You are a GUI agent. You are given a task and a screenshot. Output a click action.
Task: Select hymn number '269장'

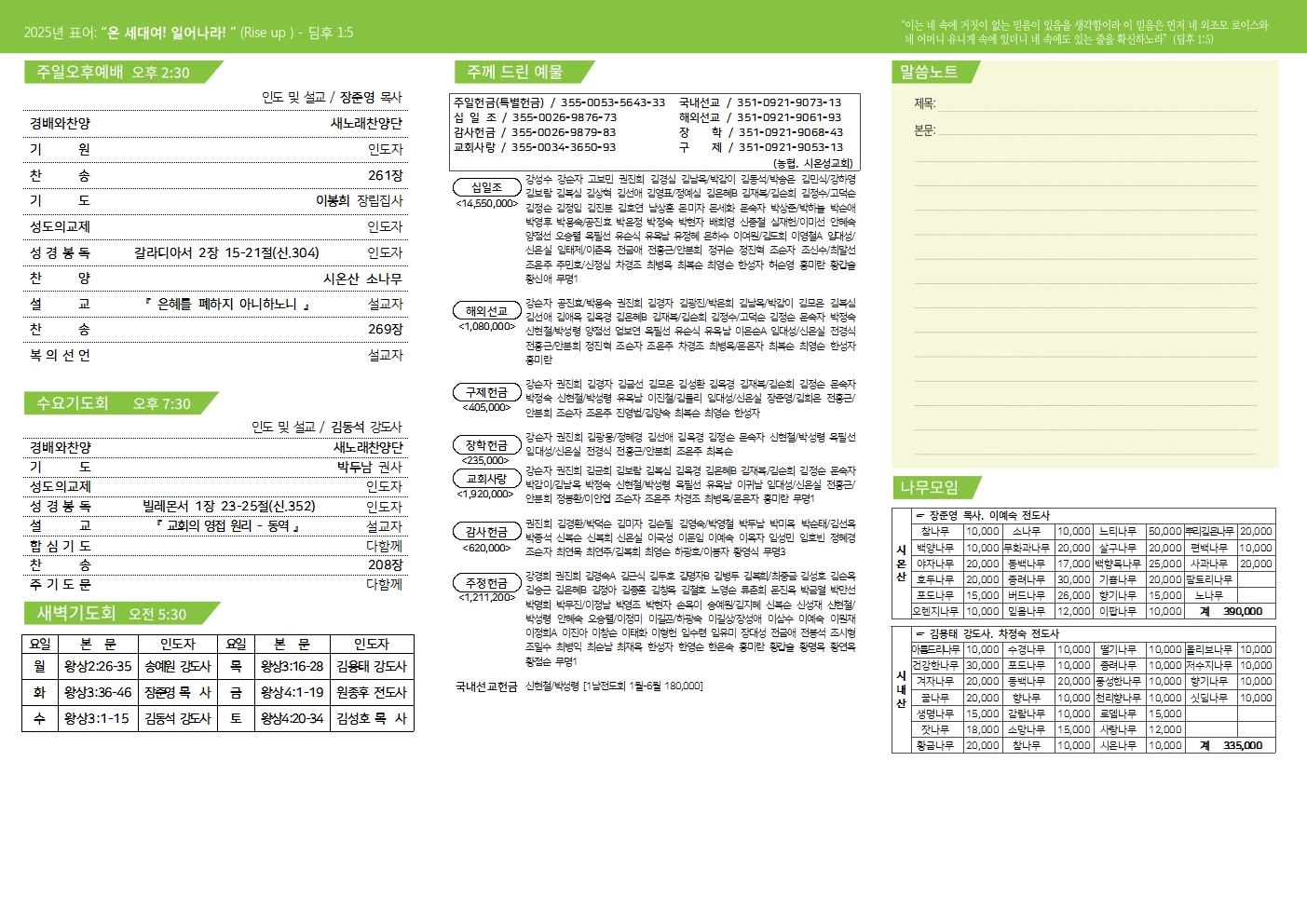click(385, 329)
